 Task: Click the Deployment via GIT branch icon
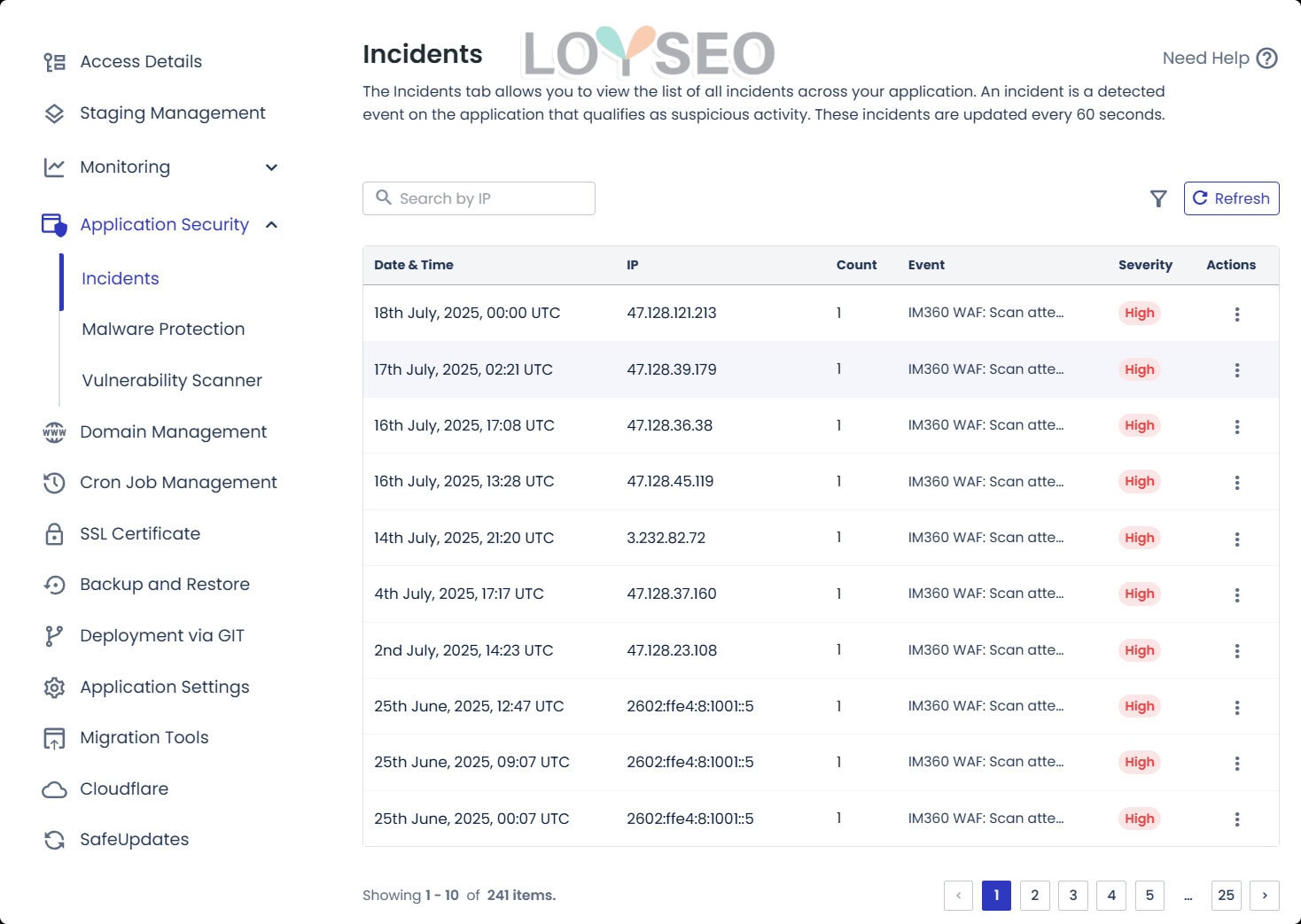coord(54,635)
